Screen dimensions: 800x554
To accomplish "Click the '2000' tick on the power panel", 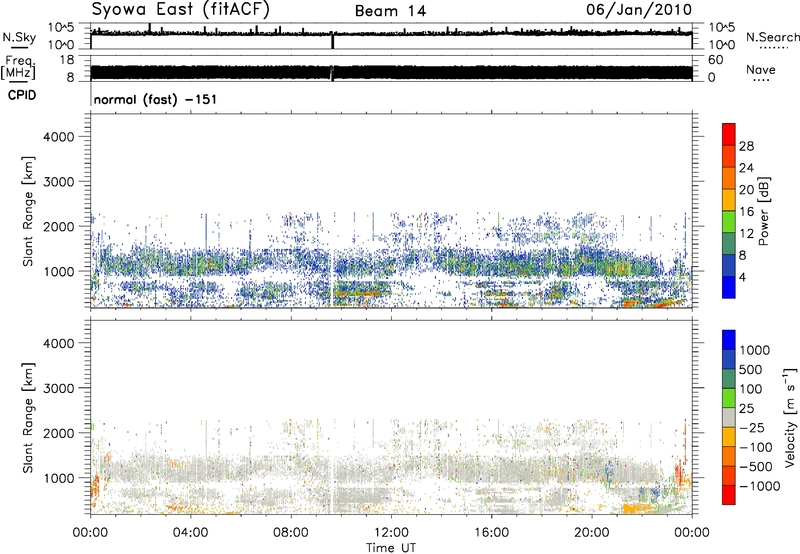I will (58, 226).
